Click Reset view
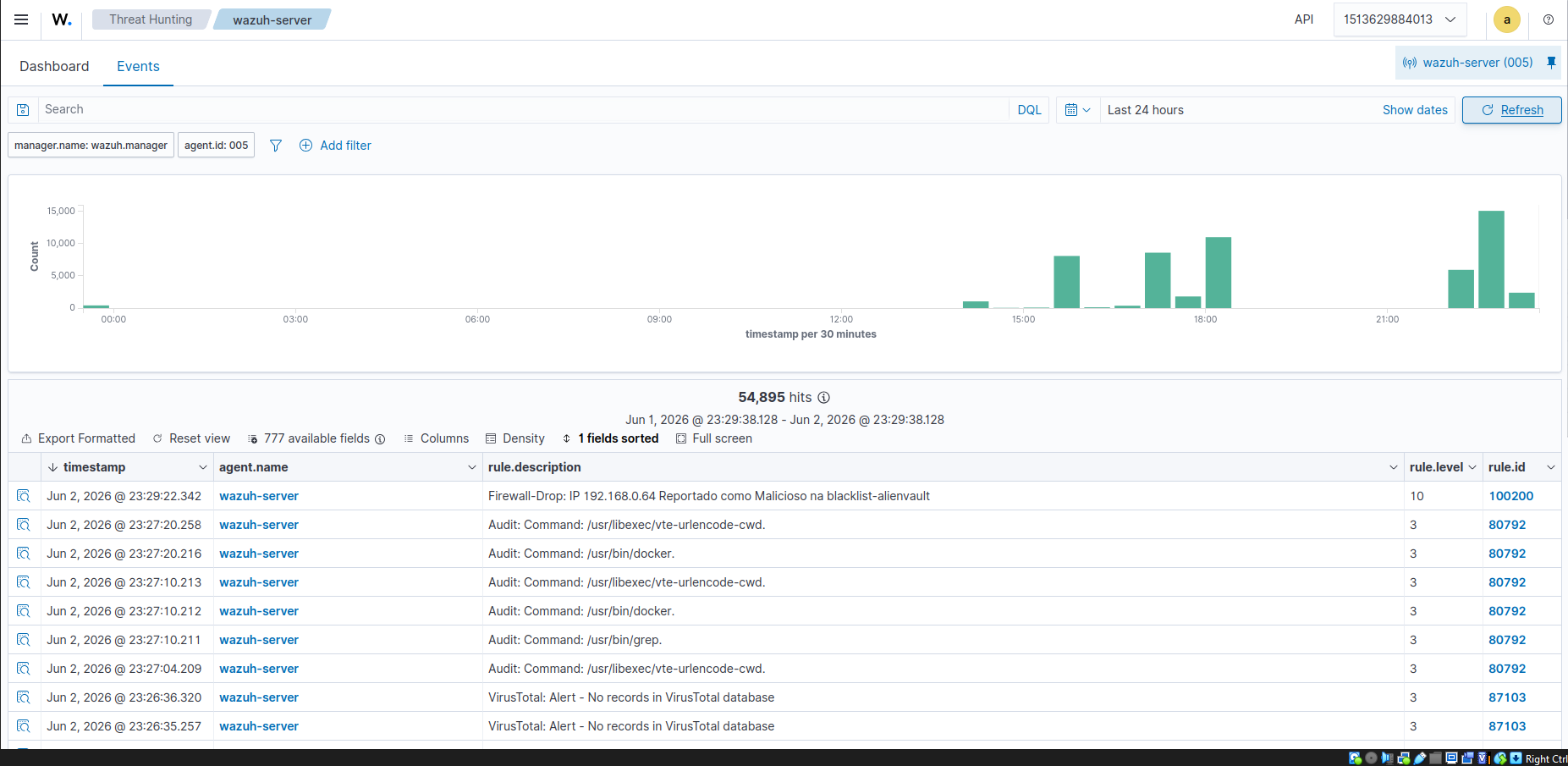Viewport: 1568px width, 766px height. [x=191, y=438]
